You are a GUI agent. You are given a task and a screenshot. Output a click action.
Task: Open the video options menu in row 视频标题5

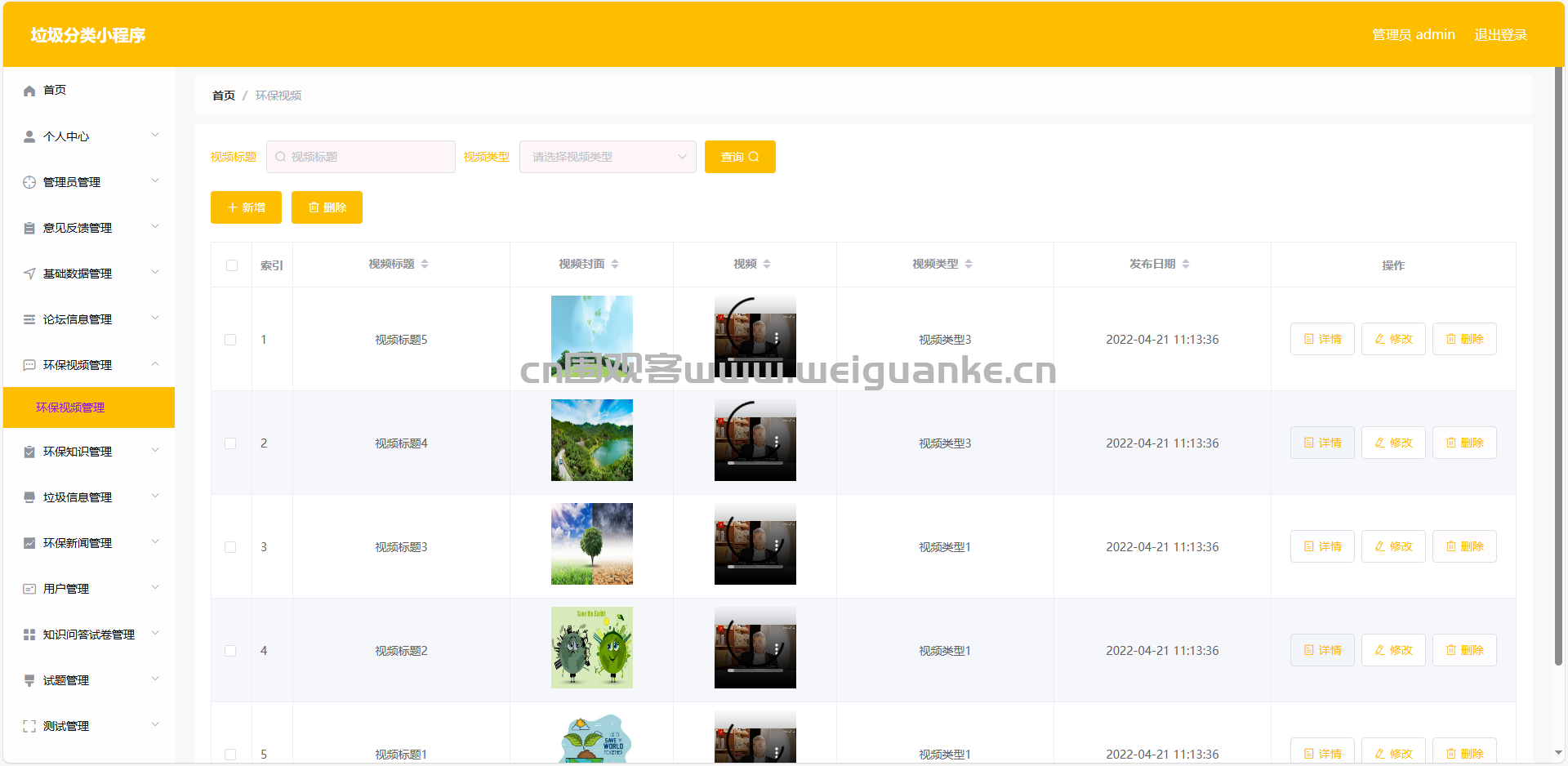tap(777, 337)
